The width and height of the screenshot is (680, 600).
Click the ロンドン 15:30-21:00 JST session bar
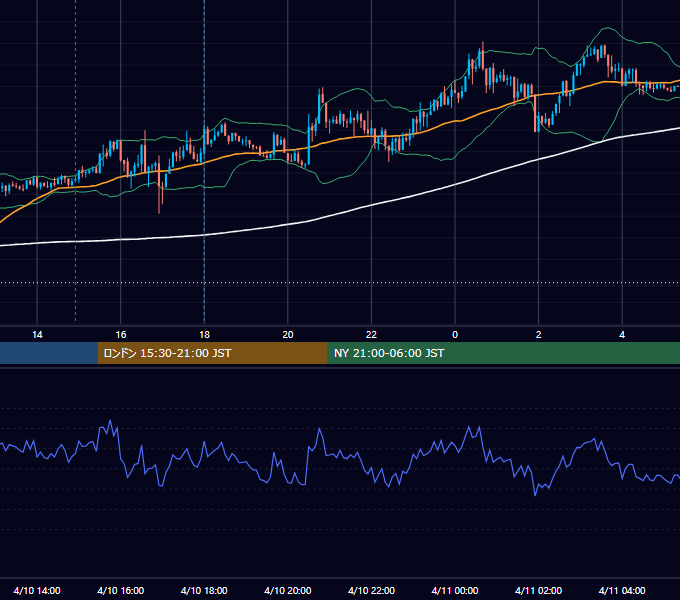coord(212,353)
